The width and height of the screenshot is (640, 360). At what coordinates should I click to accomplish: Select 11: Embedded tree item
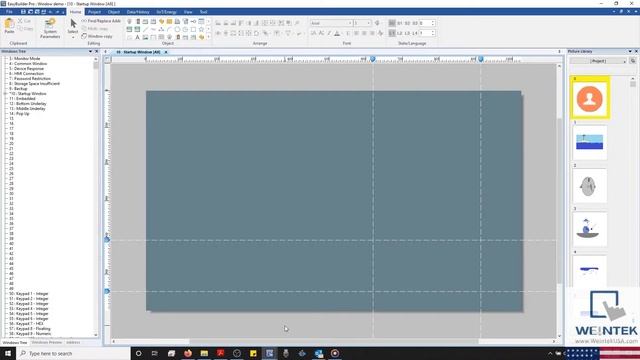click(x=22, y=99)
